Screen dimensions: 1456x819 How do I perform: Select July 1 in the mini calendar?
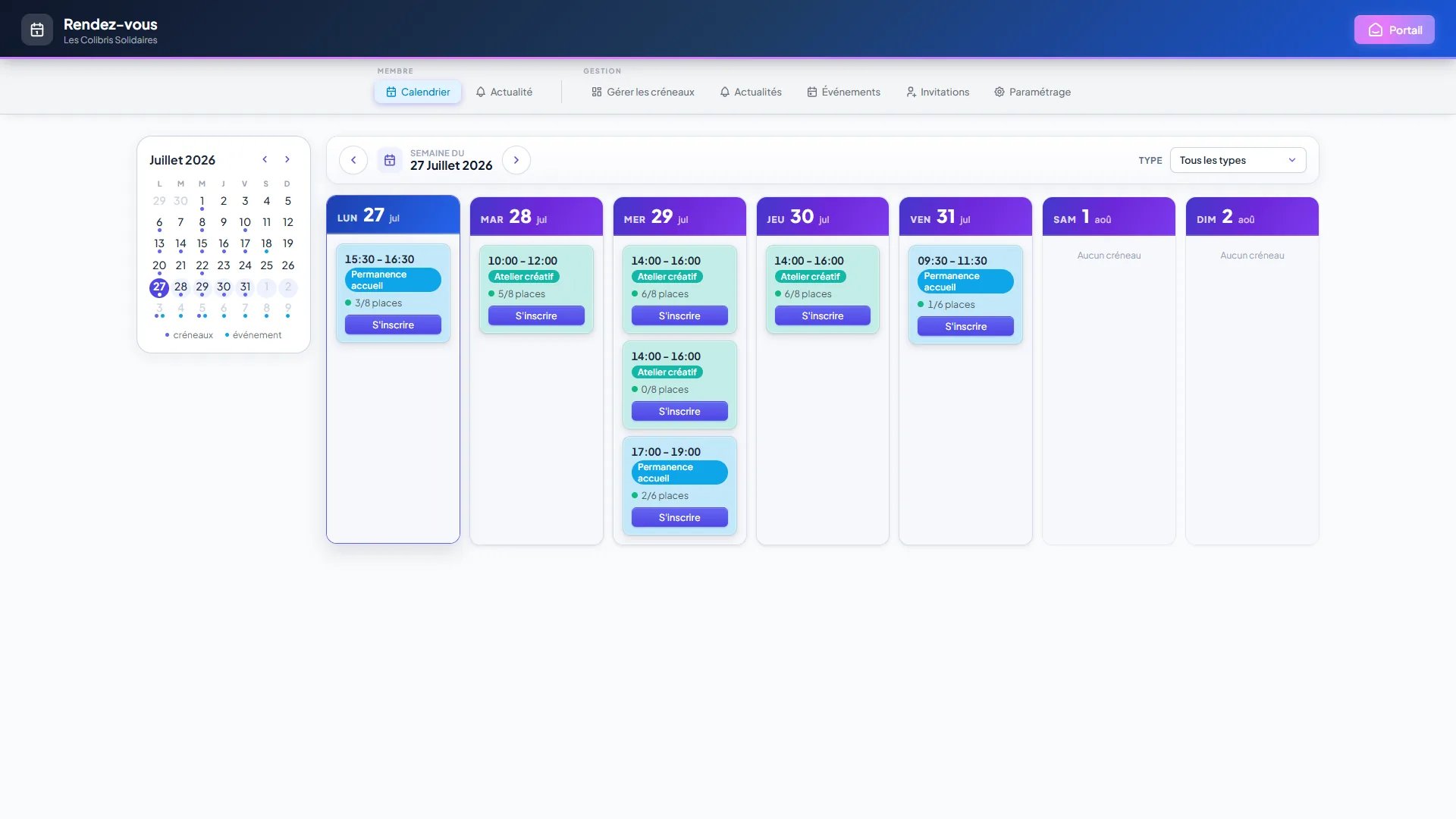point(202,202)
